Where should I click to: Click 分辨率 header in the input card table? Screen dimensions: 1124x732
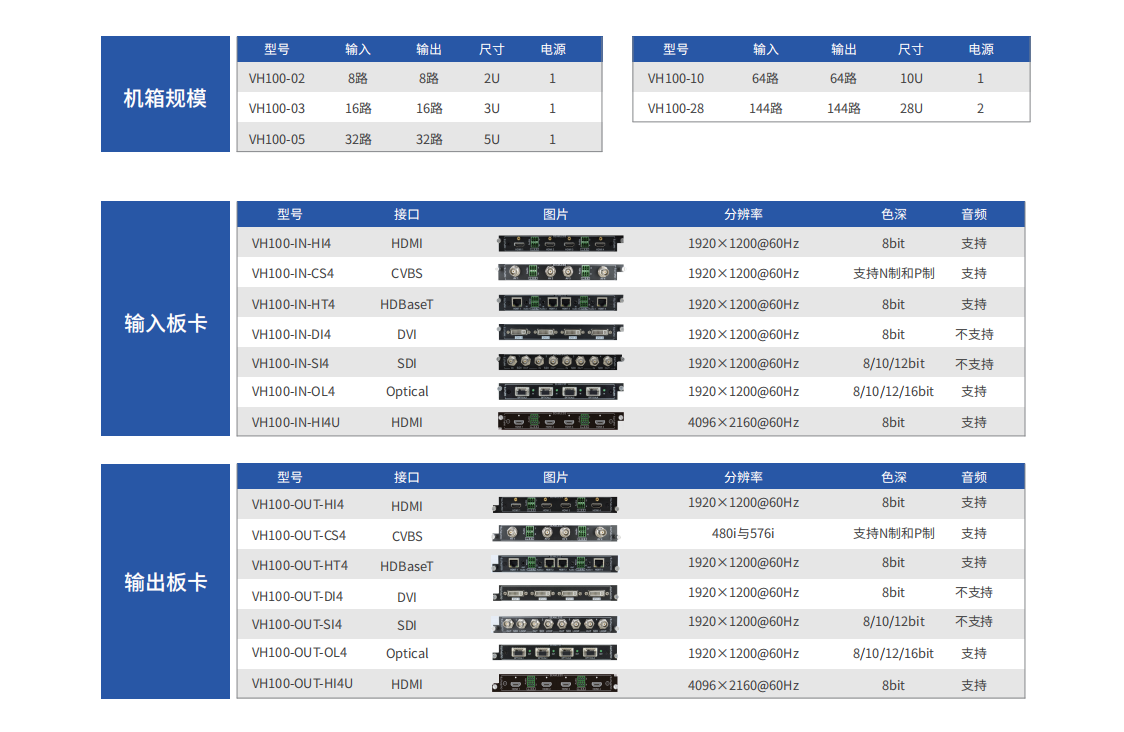click(743, 214)
